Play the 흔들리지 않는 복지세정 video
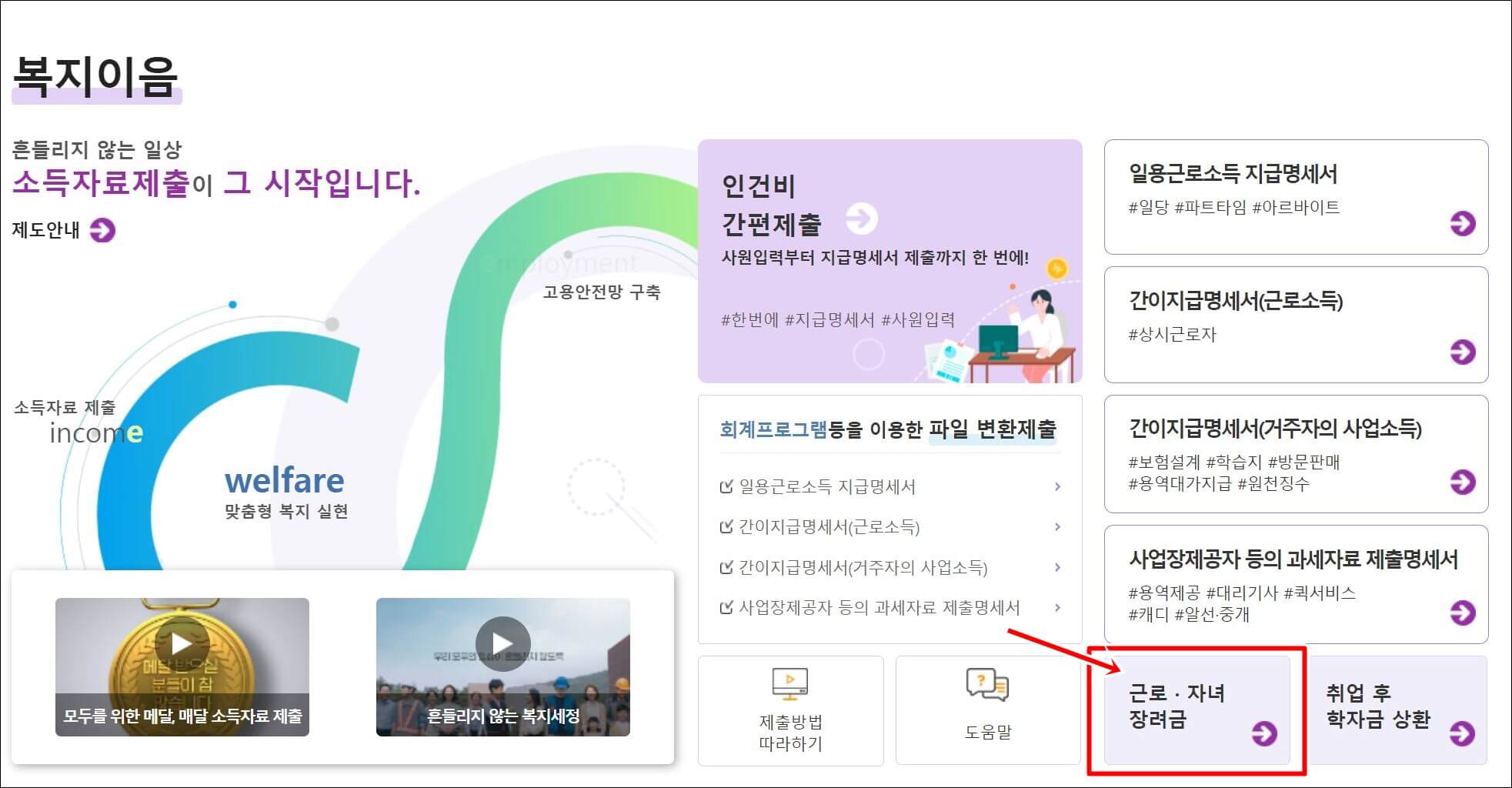 pyautogui.click(x=502, y=643)
